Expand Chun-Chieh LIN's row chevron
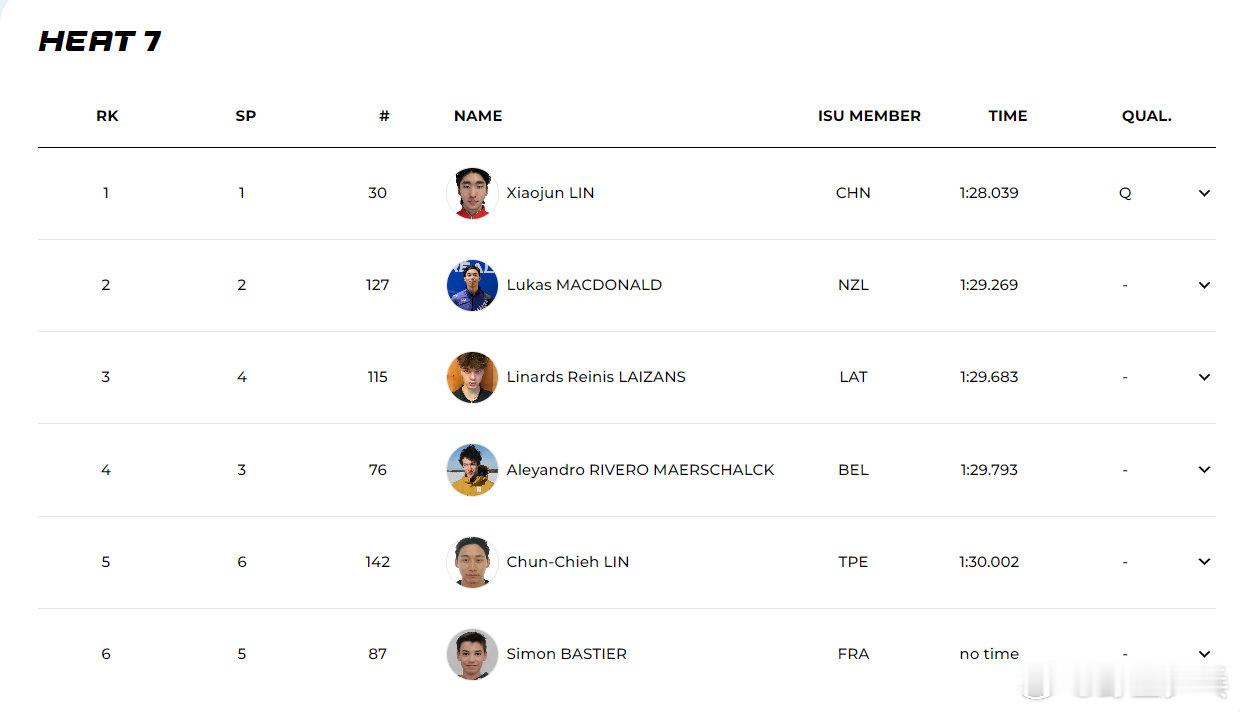Screen dimensions: 1240x712 click(x=1204, y=562)
